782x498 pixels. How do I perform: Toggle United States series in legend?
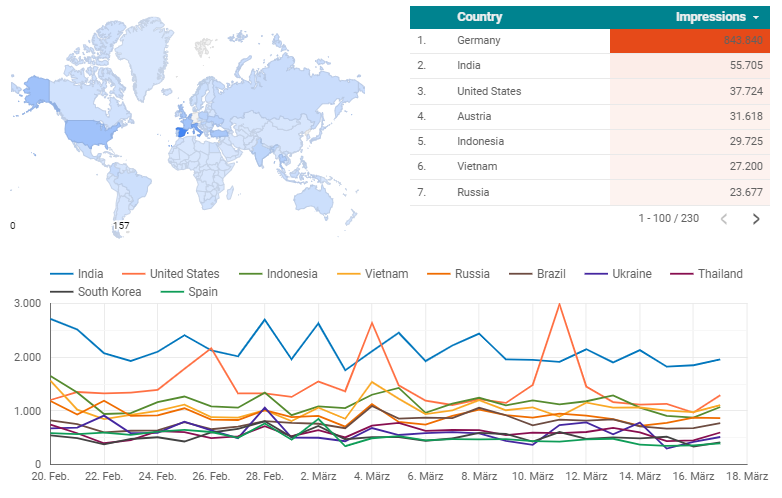(171, 274)
